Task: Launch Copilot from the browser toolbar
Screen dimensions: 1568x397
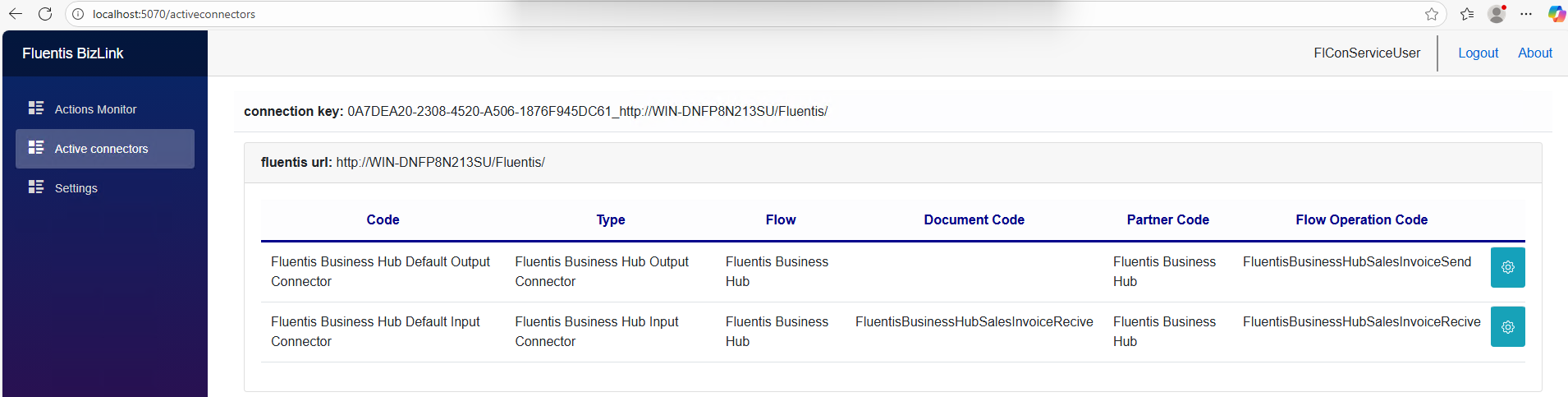Action: tap(1556, 14)
